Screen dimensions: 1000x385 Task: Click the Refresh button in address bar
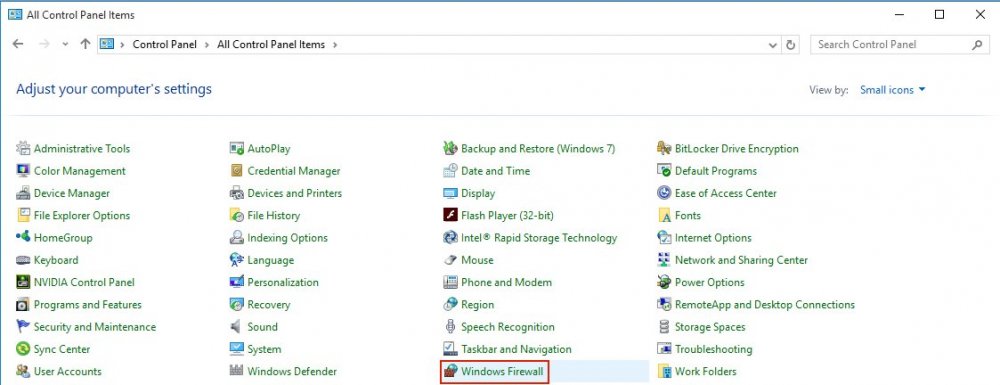pyautogui.click(x=791, y=45)
